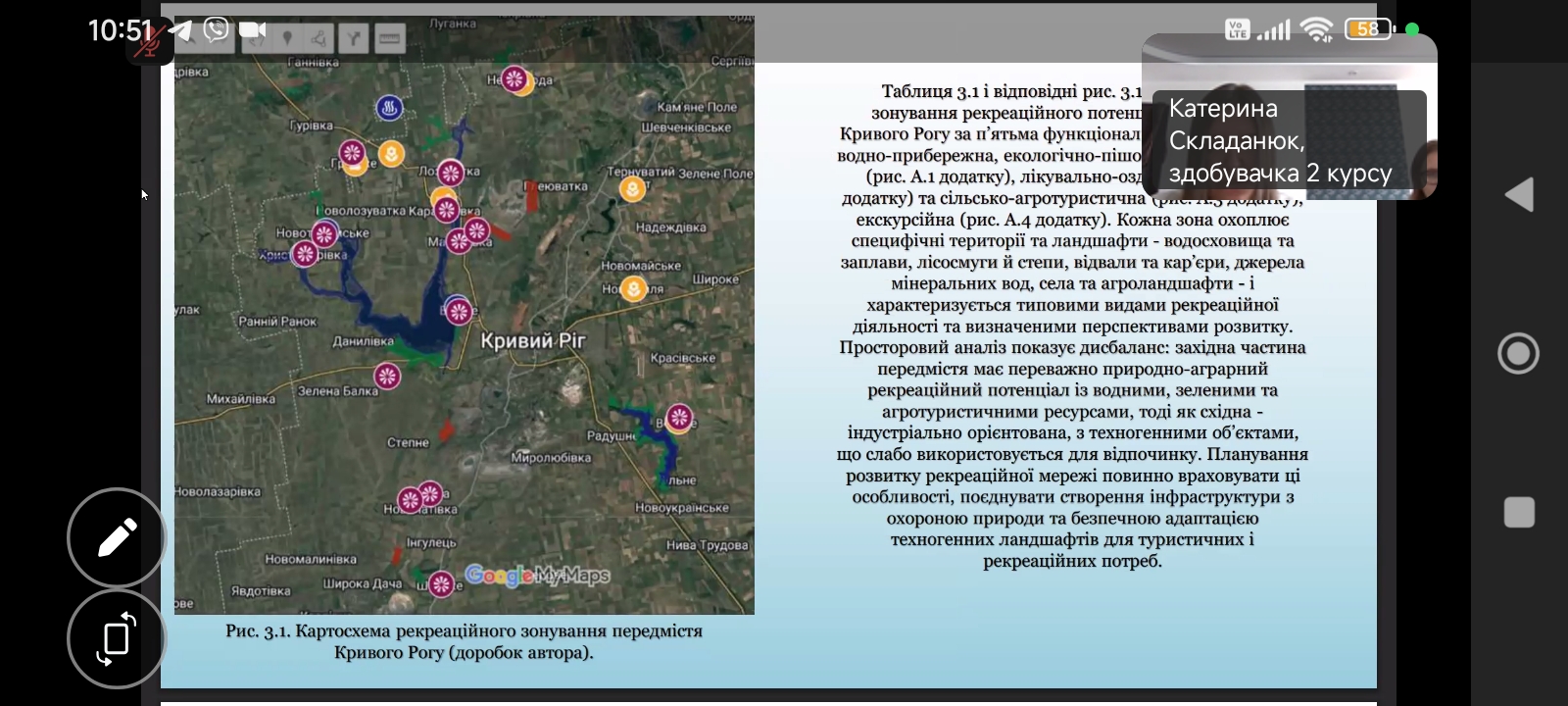Select the add directions tool
Image resolution: width=1568 pixels, height=706 pixels.
pyautogui.click(x=353, y=38)
